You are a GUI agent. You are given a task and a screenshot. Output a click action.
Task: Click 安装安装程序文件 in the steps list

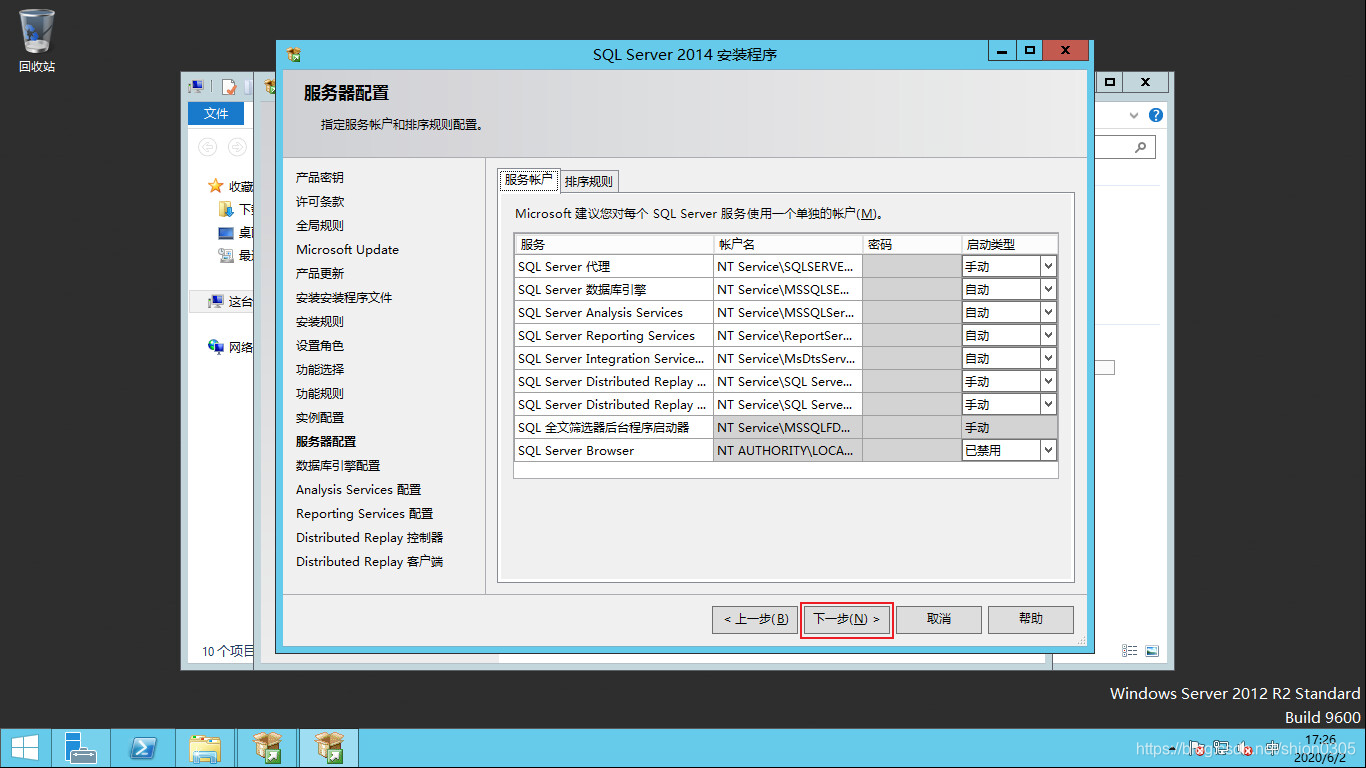344,297
